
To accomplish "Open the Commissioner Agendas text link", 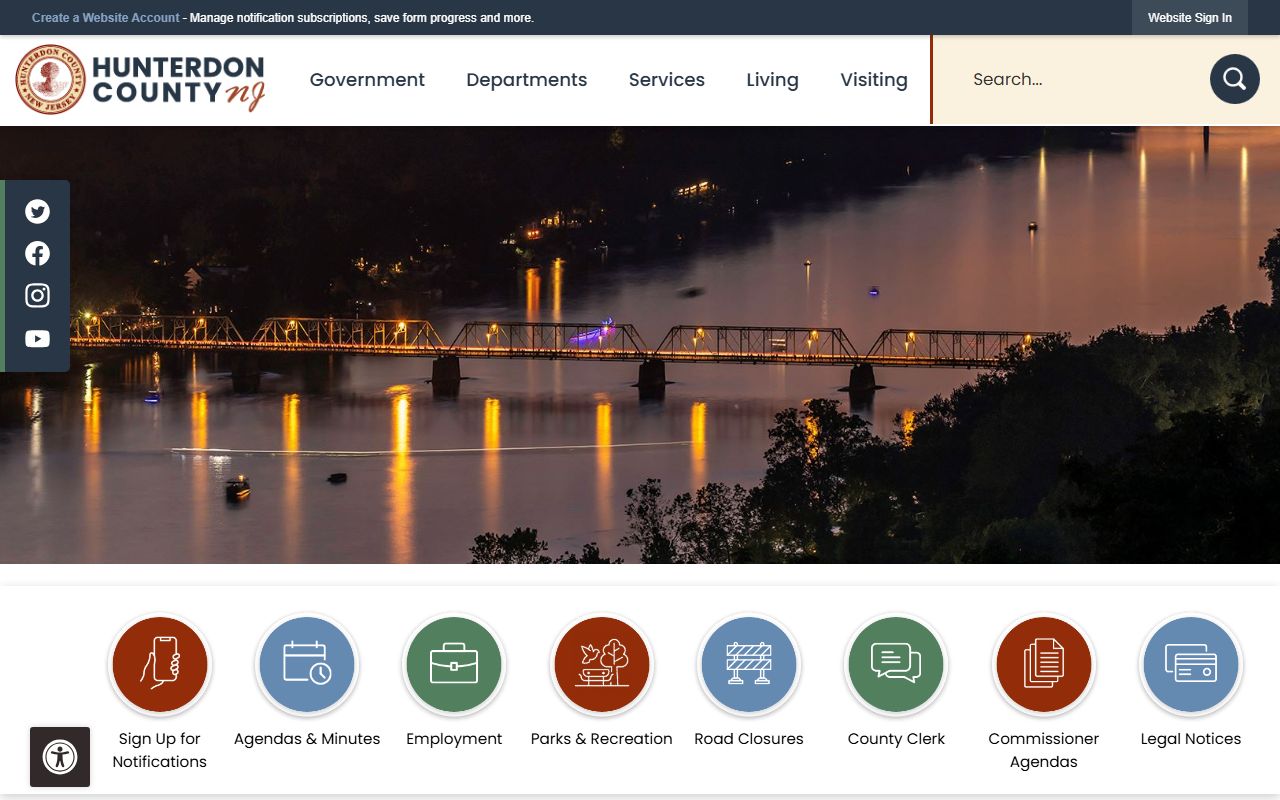I will pyautogui.click(x=1043, y=750).
